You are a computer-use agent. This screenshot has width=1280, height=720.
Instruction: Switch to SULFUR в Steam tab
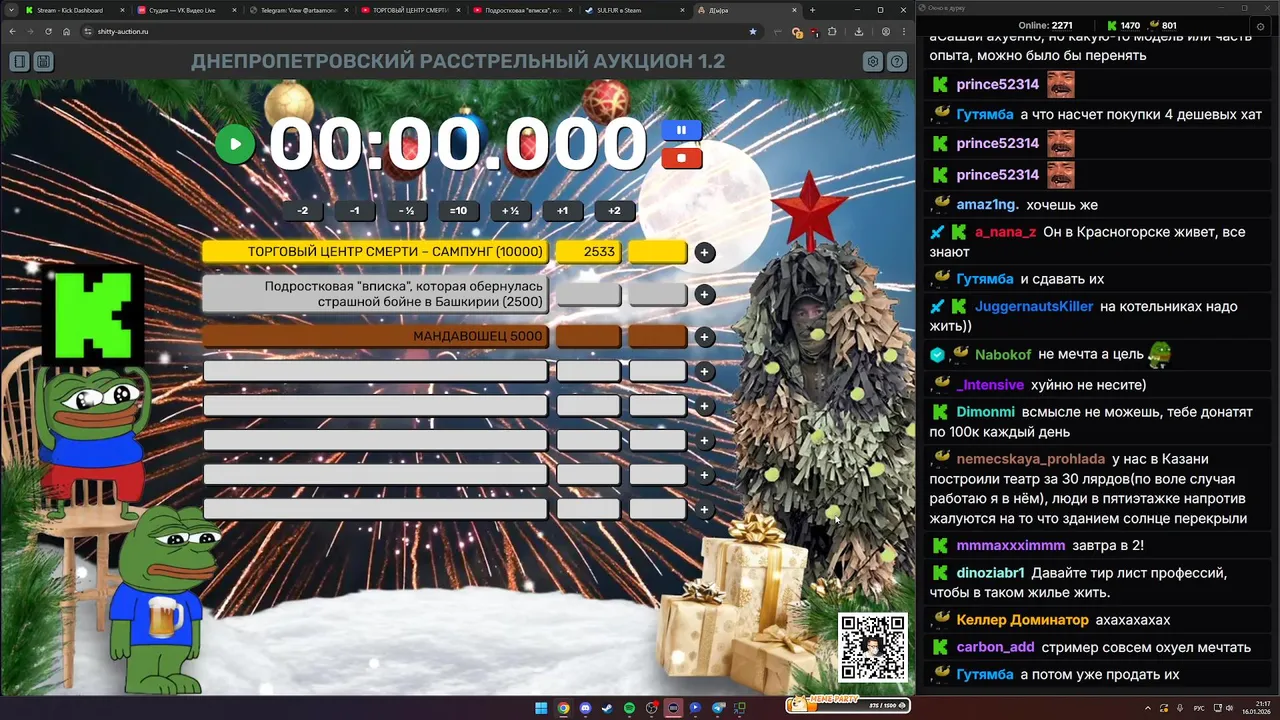(x=633, y=10)
